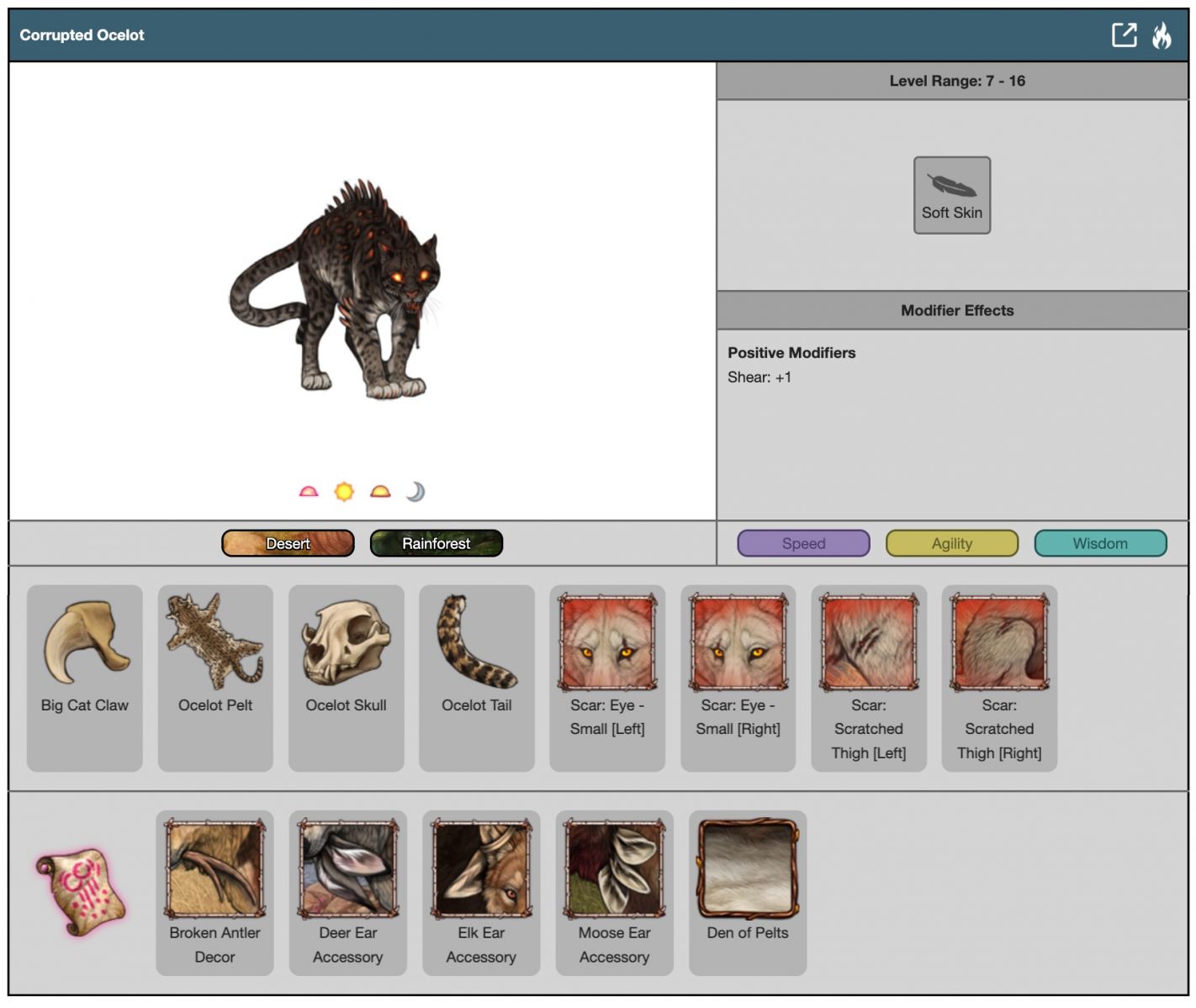Image resolution: width=1196 pixels, height=1008 pixels.
Task: Click the sun daytime icon
Action: (x=344, y=492)
